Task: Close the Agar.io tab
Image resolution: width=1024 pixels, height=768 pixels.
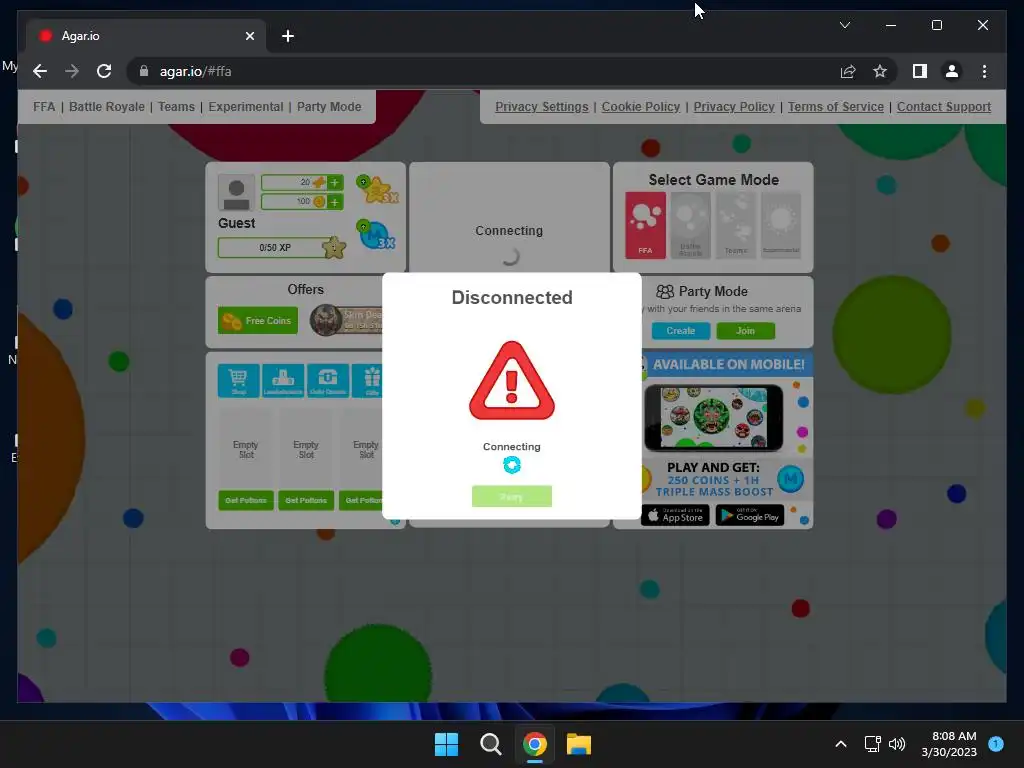Action: pyautogui.click(x=249, y=36)
